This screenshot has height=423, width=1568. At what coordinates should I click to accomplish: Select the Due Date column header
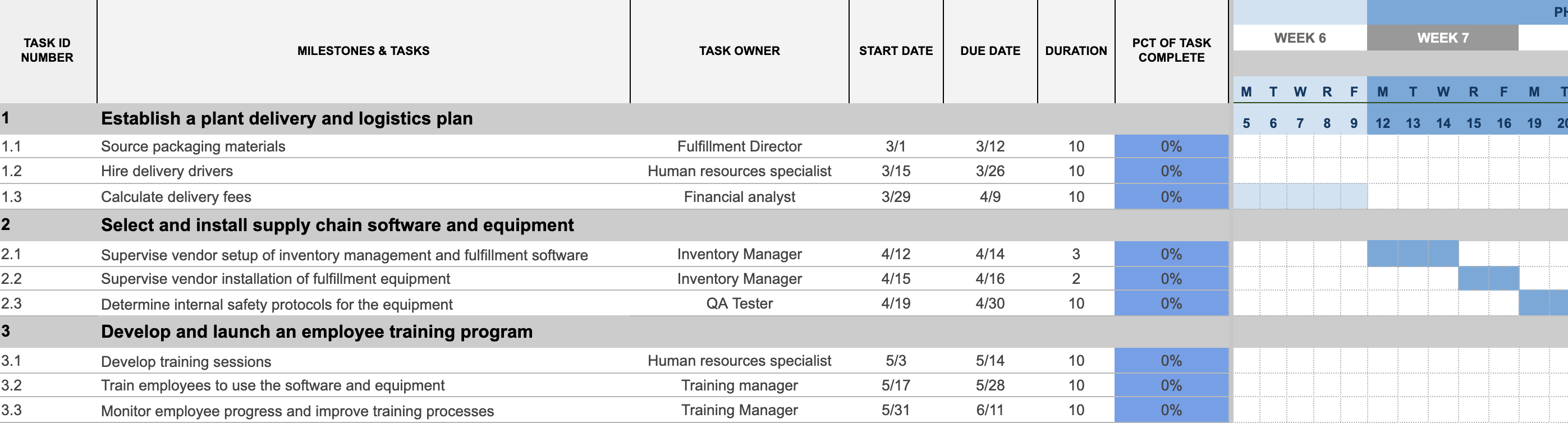tap(990, 51)
